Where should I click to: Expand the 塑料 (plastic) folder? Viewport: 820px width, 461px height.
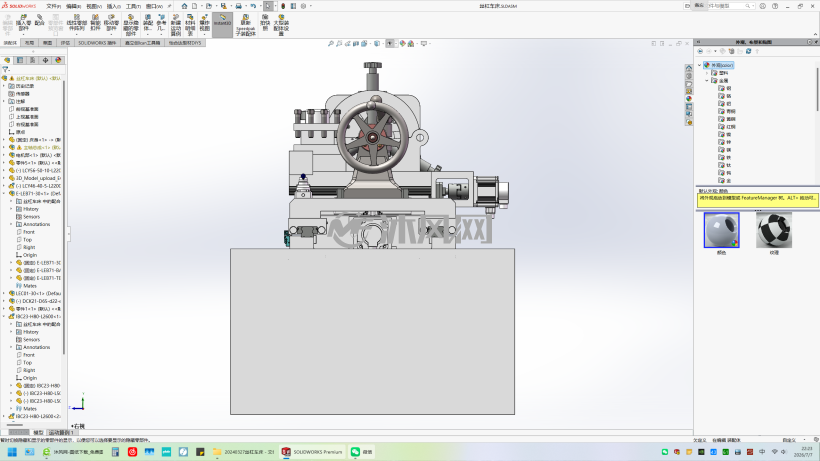pyautogui.click(x=707, y=73)
